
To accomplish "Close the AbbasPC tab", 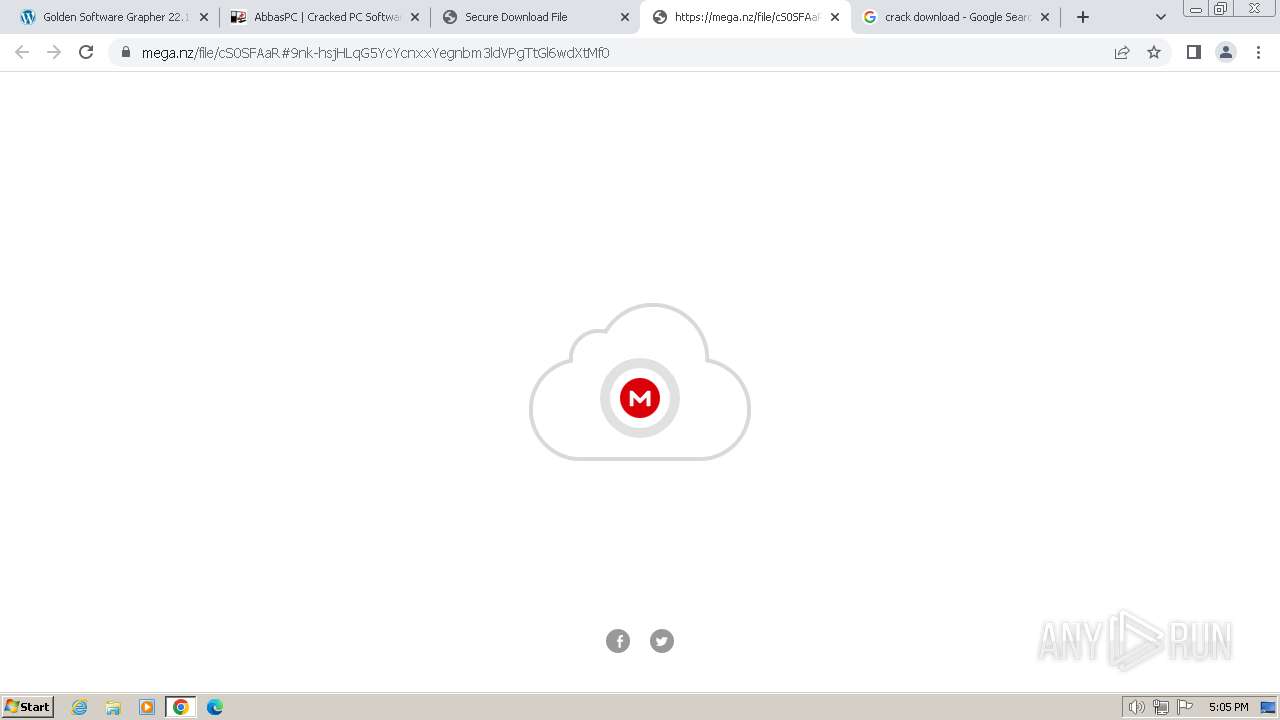I will tap(415, 17).
